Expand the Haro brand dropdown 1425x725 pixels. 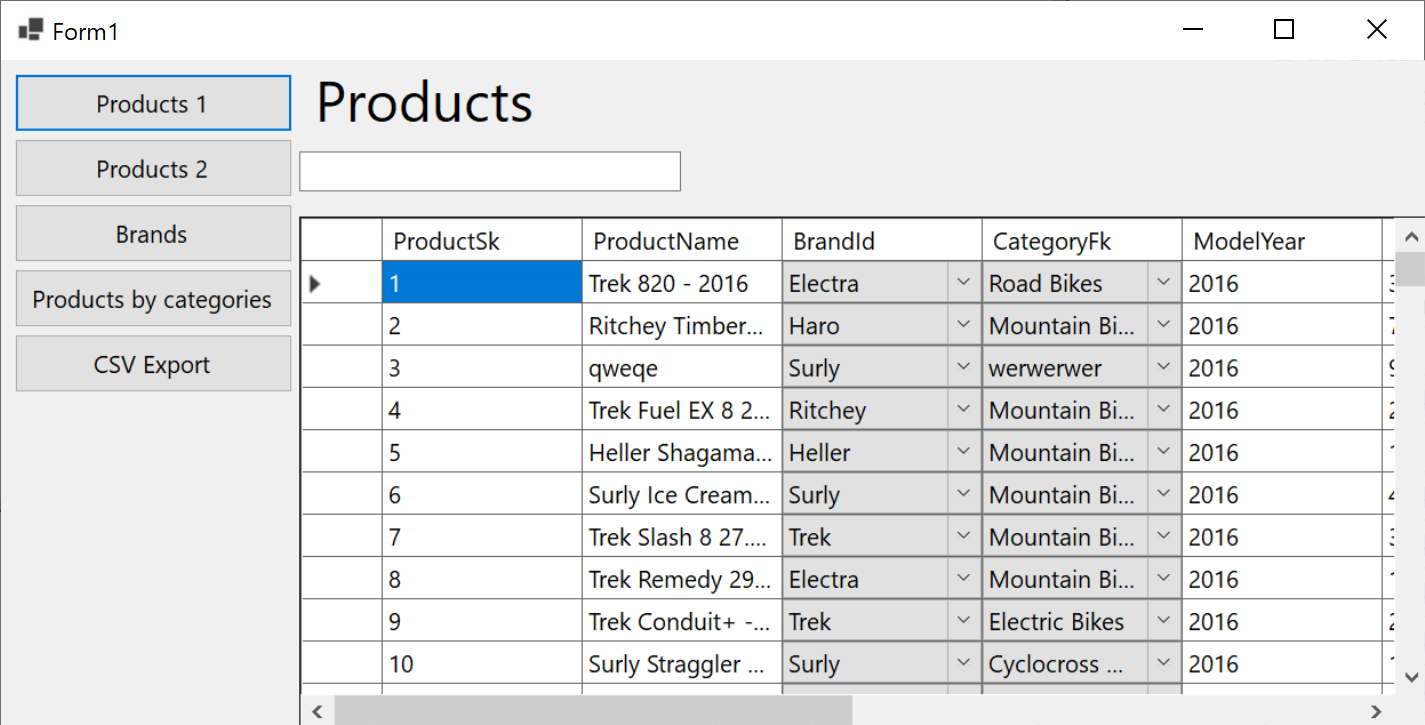[x=963, y=326]
